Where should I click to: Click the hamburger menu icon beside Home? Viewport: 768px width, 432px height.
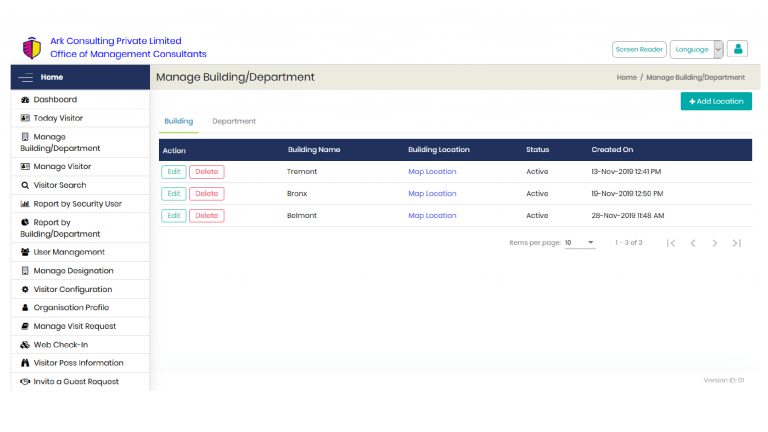pyautogui.click(x=25, y=77)
